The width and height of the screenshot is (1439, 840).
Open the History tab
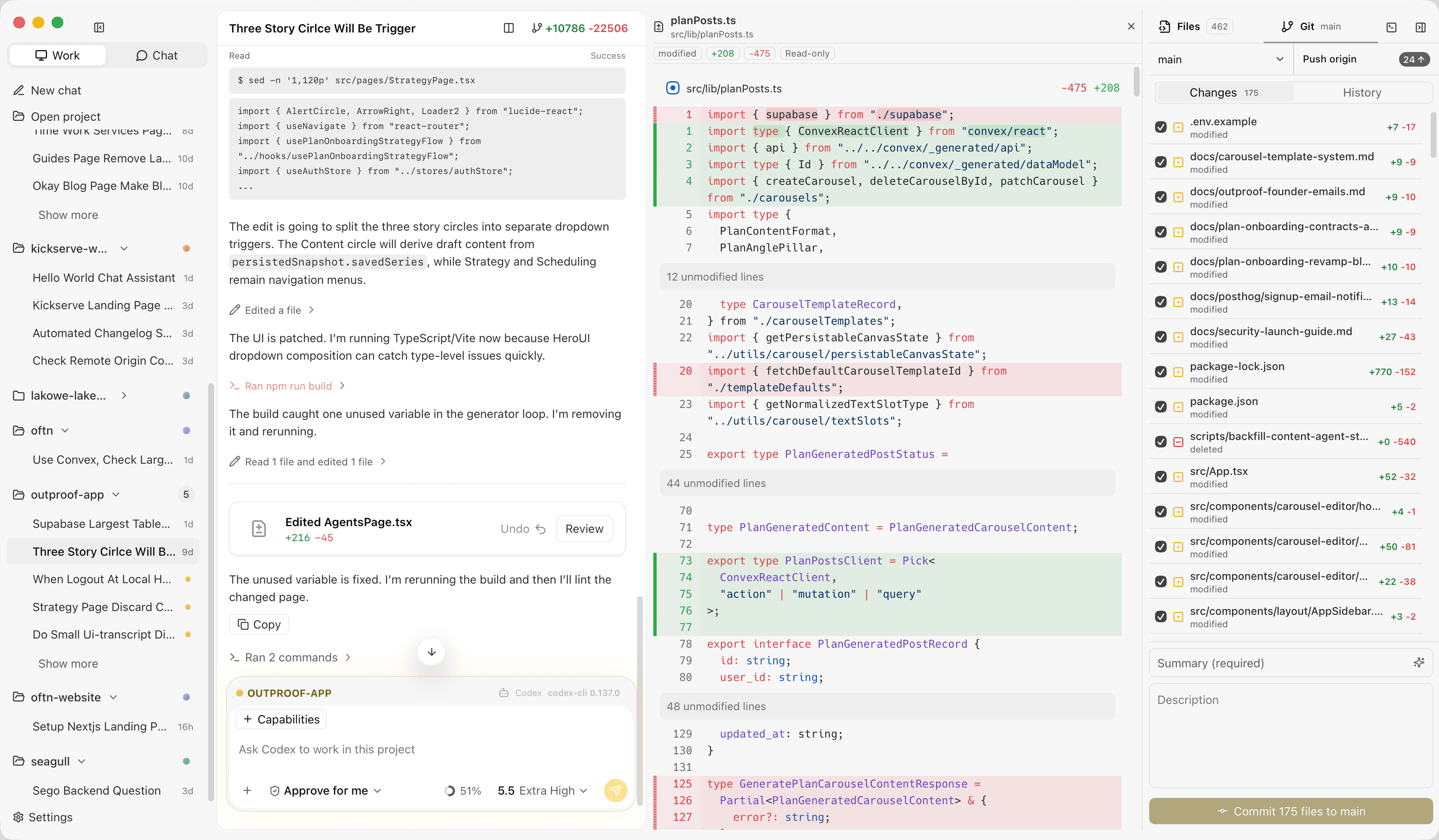coord(1362,92)
